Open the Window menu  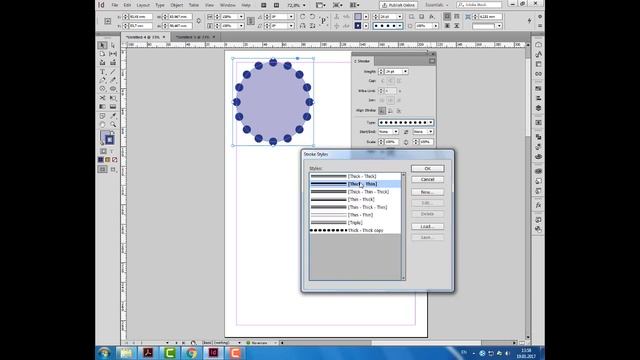point(227,5)
